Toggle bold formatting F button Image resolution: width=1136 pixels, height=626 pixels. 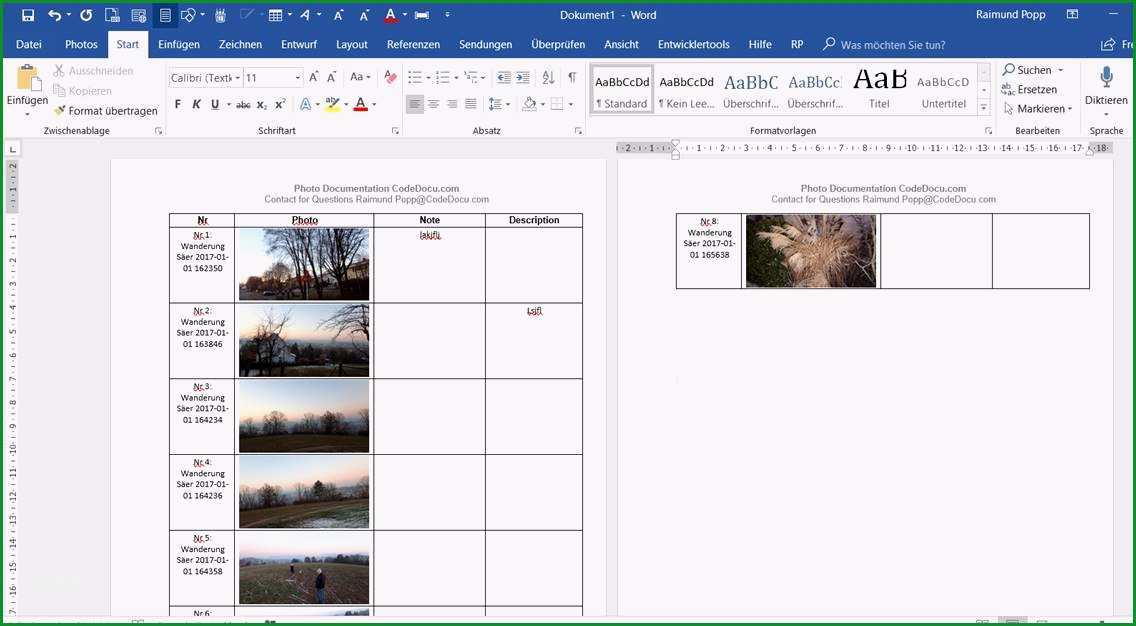[x=178, y=104]
